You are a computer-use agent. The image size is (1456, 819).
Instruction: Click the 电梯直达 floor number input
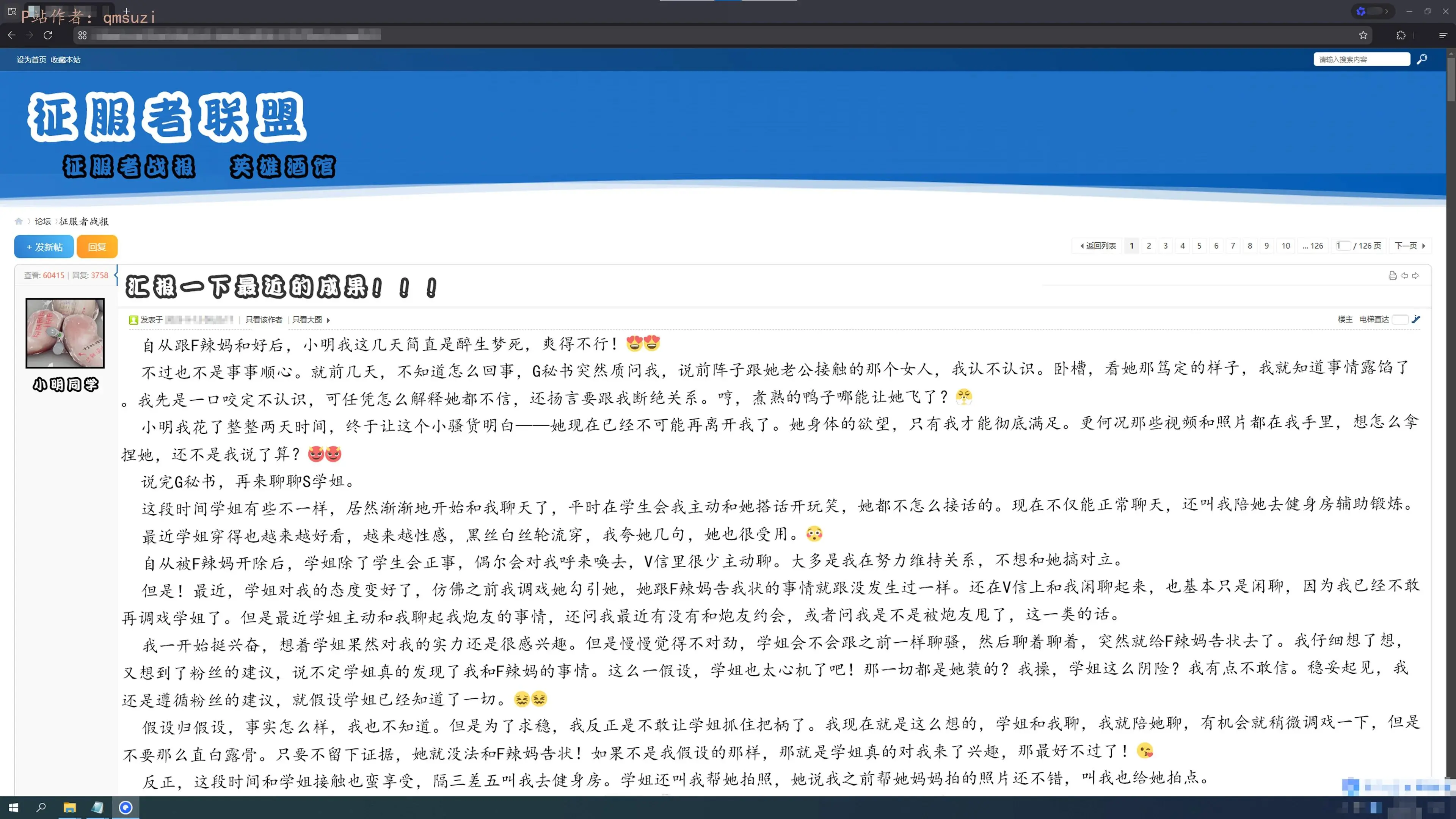point(1400,319)
